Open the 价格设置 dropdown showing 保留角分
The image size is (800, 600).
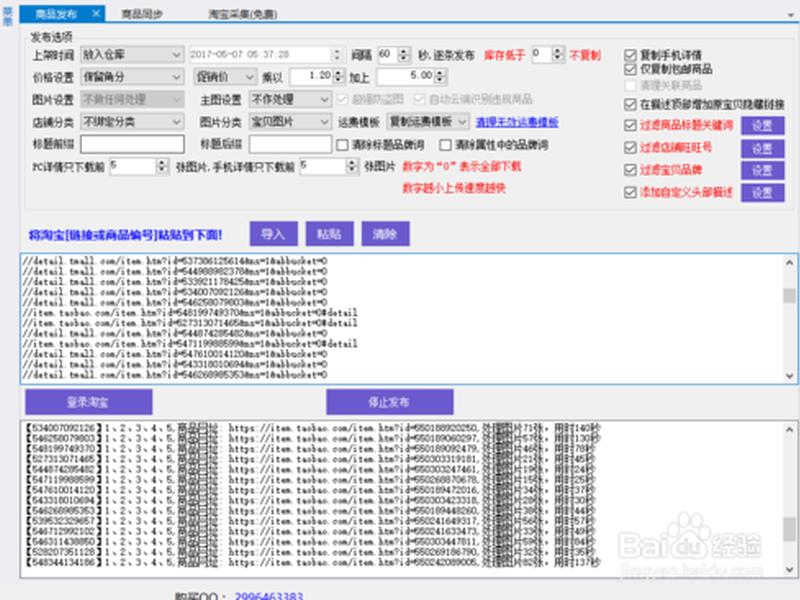coord(132,77)
